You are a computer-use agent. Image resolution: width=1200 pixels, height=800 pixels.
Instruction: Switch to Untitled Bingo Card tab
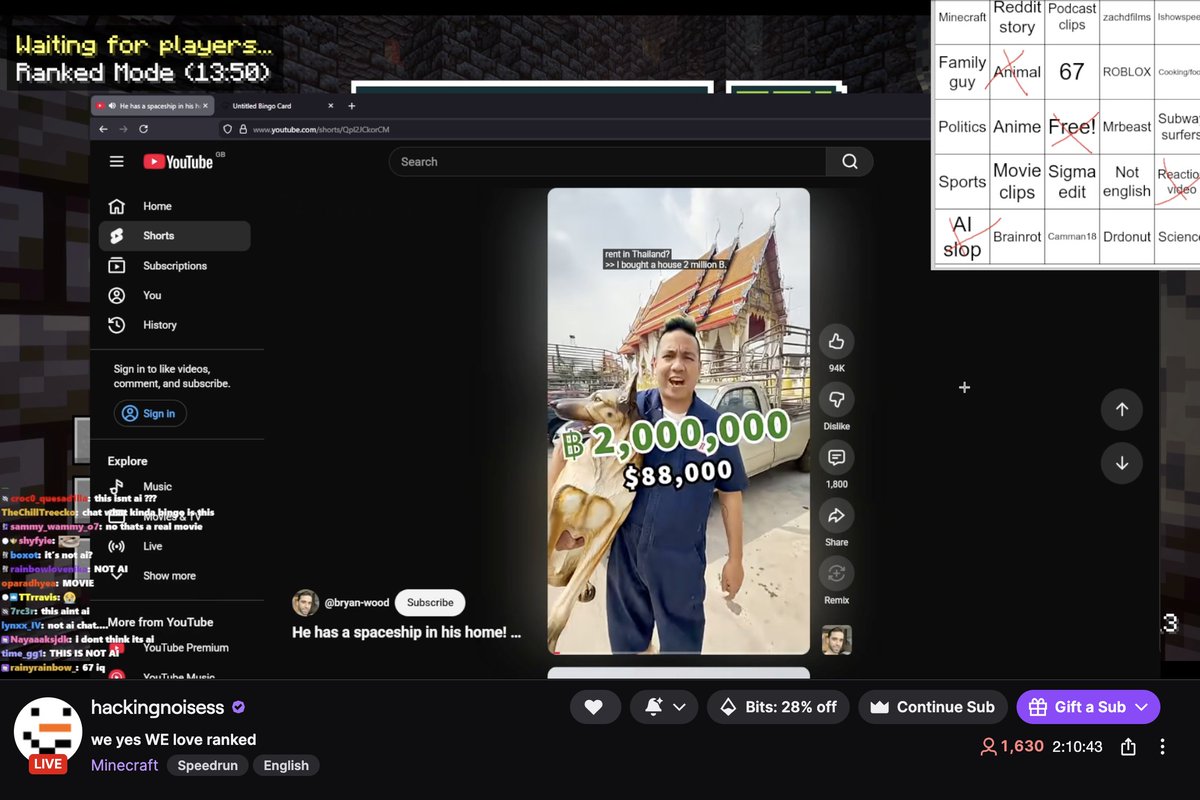point(276,105)
